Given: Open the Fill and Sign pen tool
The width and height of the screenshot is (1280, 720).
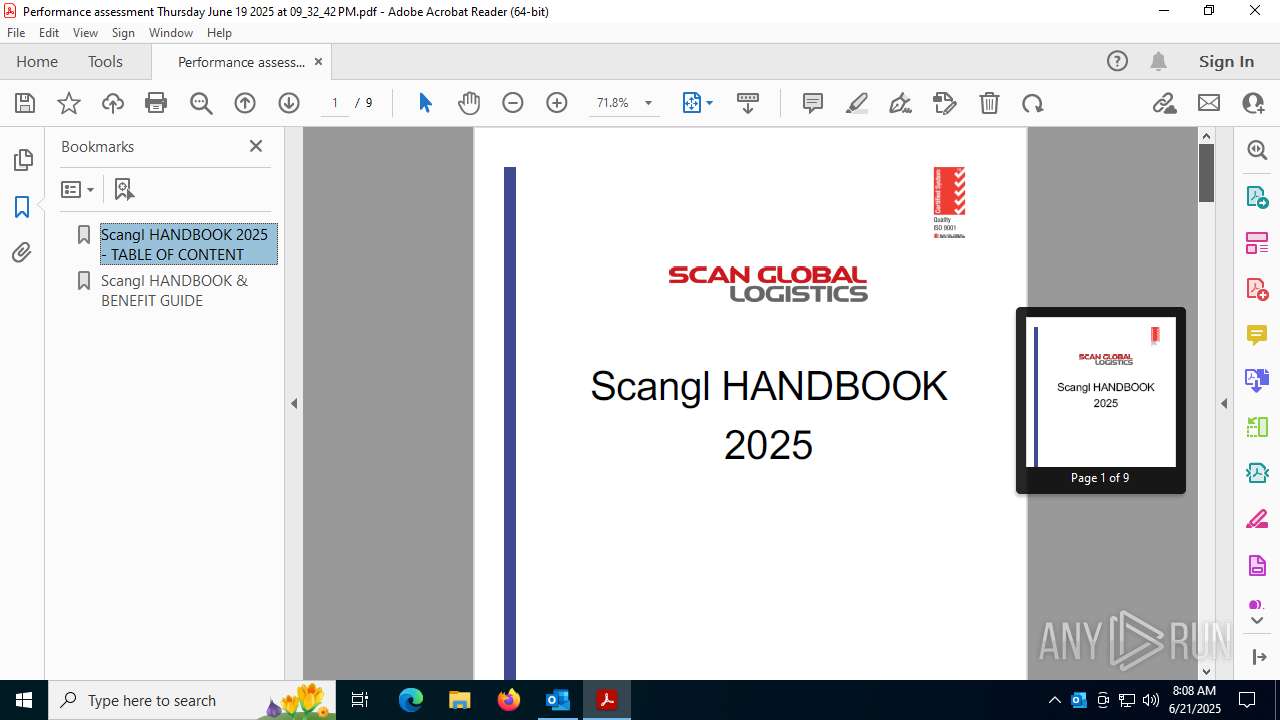Looking at the screenshot, I should 900,103.
